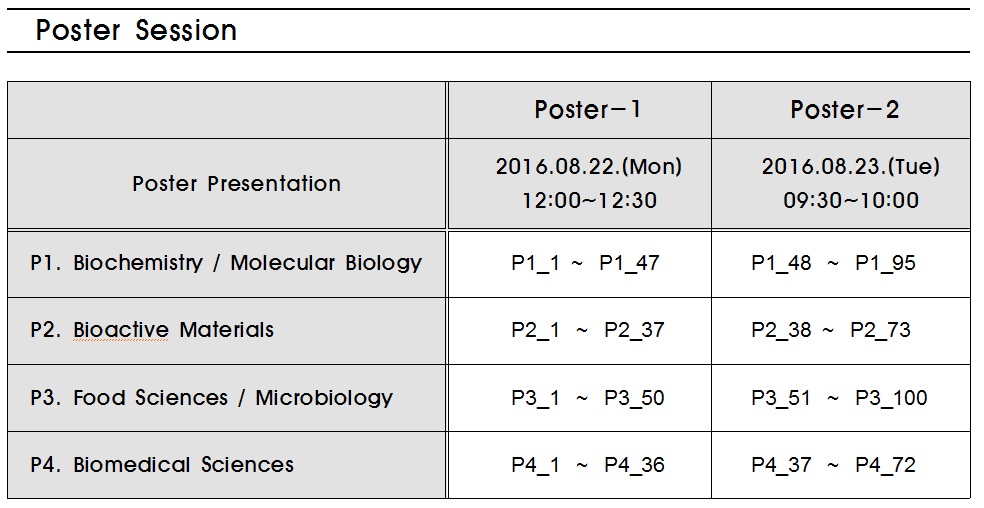Select the Poster-1 column header
Viewport: 984px width, 508px height.
pyautogui.click(x=588, y=110)
